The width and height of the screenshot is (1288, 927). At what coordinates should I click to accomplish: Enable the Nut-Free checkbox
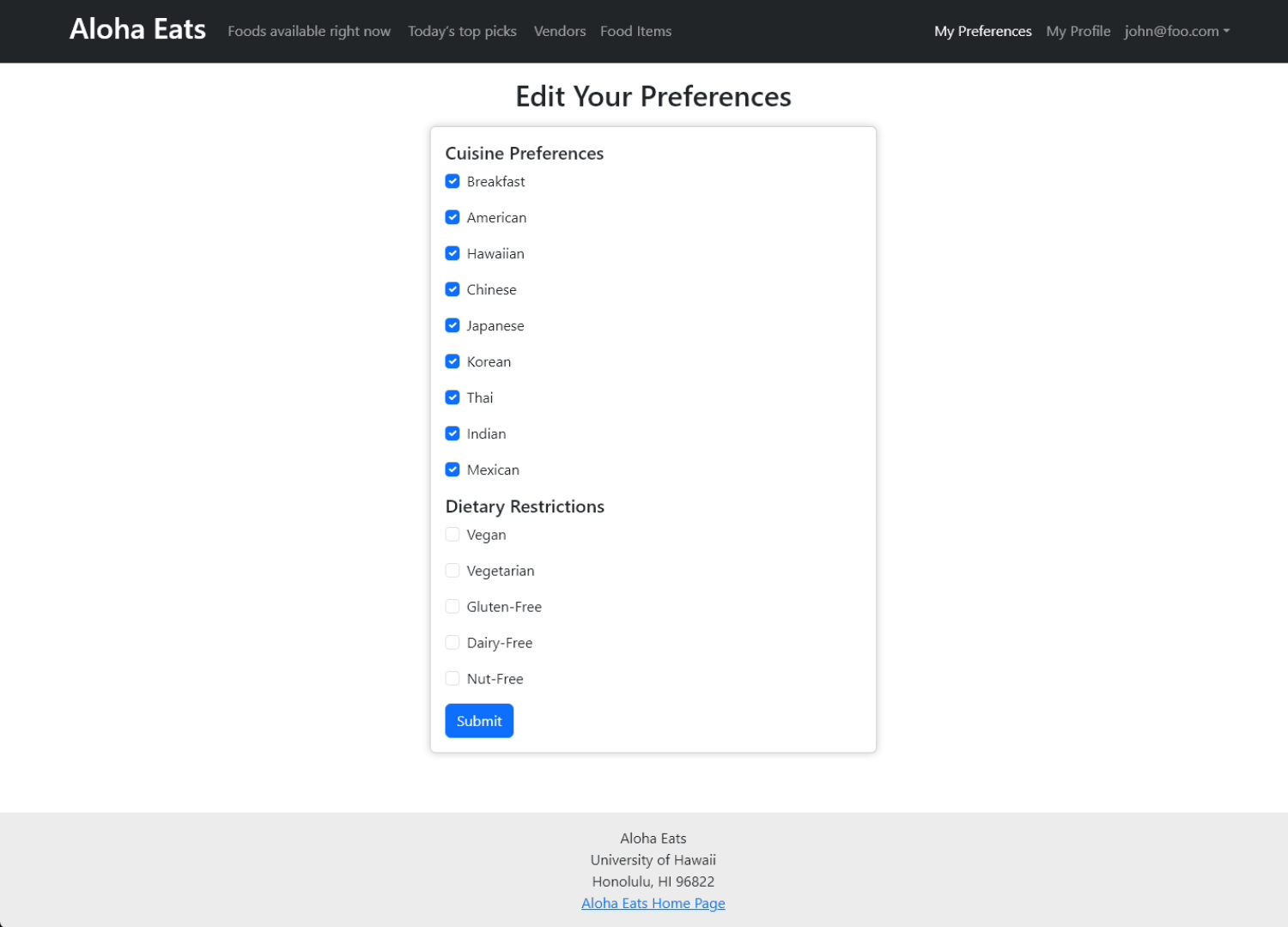point(453,679)
